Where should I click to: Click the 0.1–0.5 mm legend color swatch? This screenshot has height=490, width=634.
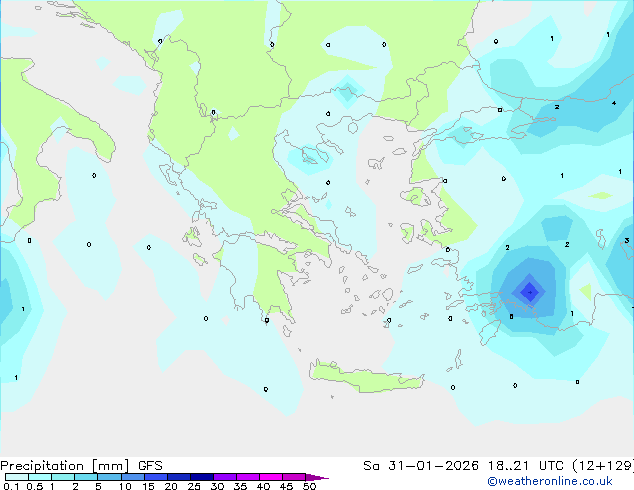pos(17,477)
